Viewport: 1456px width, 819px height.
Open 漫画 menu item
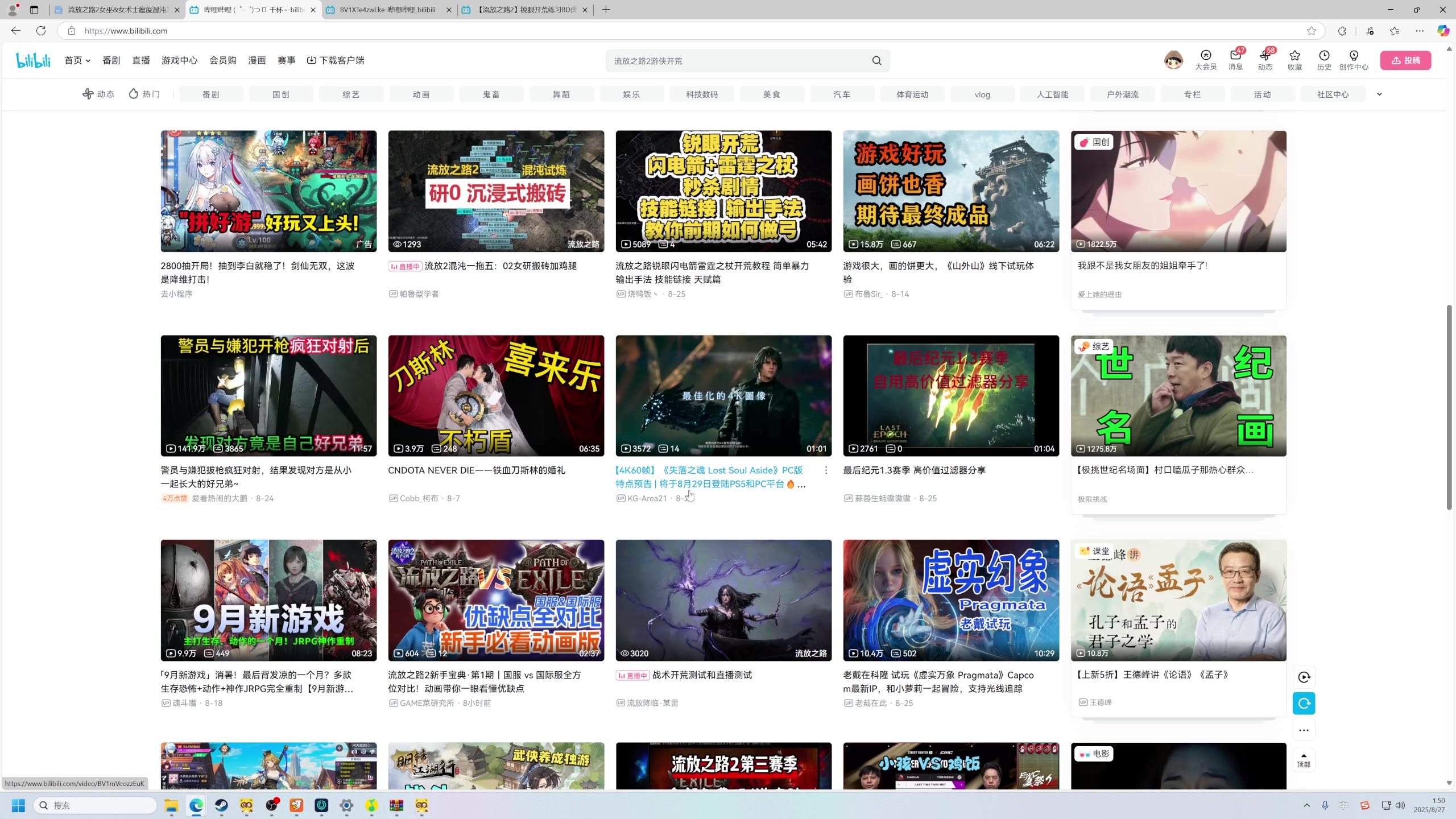257,60
